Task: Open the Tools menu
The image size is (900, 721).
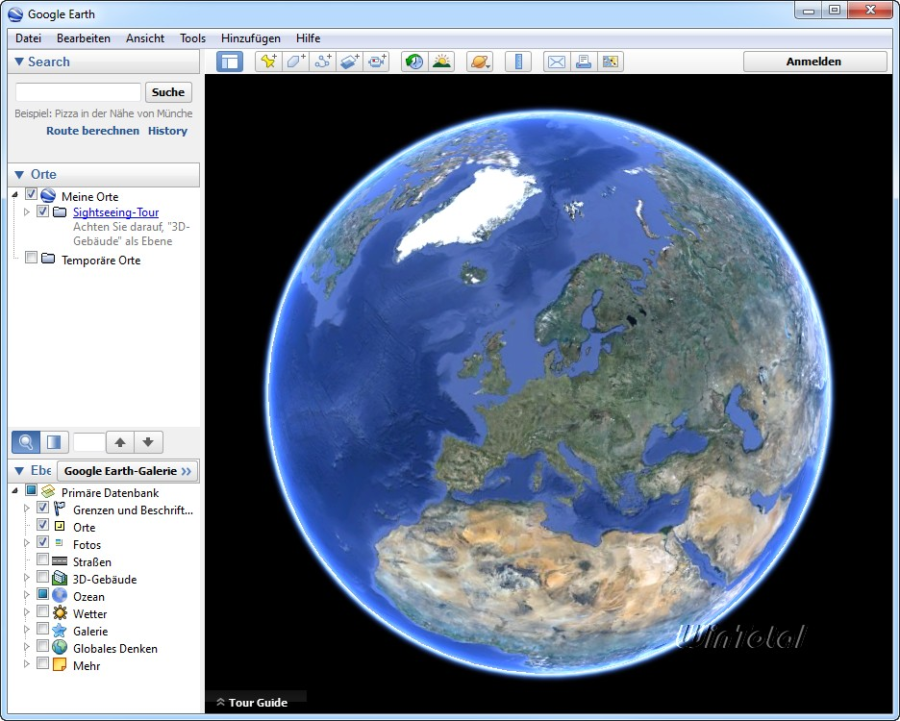Action: pyautogui.click(x=192, y=38)
